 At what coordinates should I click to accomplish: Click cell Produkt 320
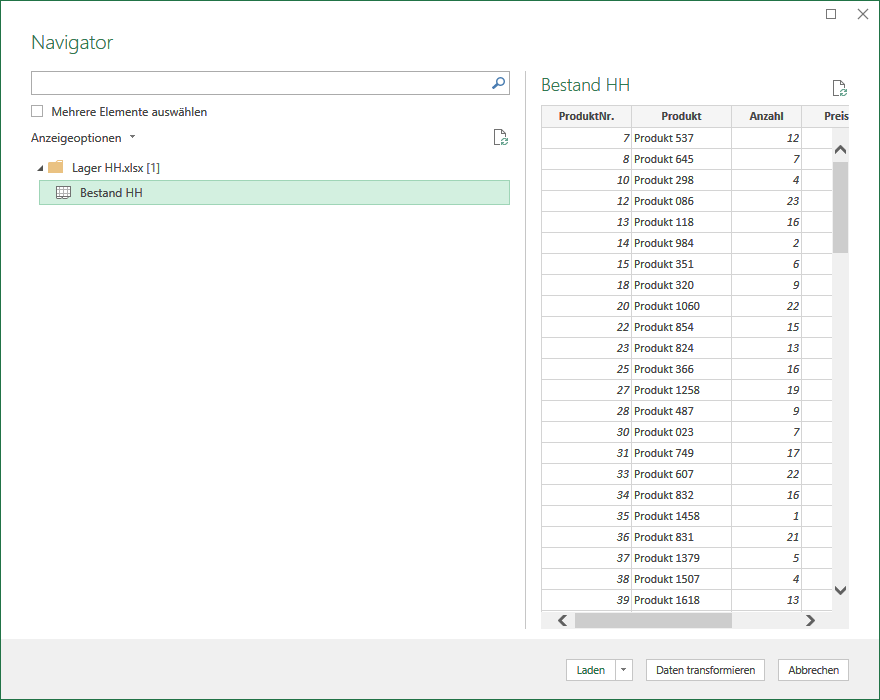[681, 285]
